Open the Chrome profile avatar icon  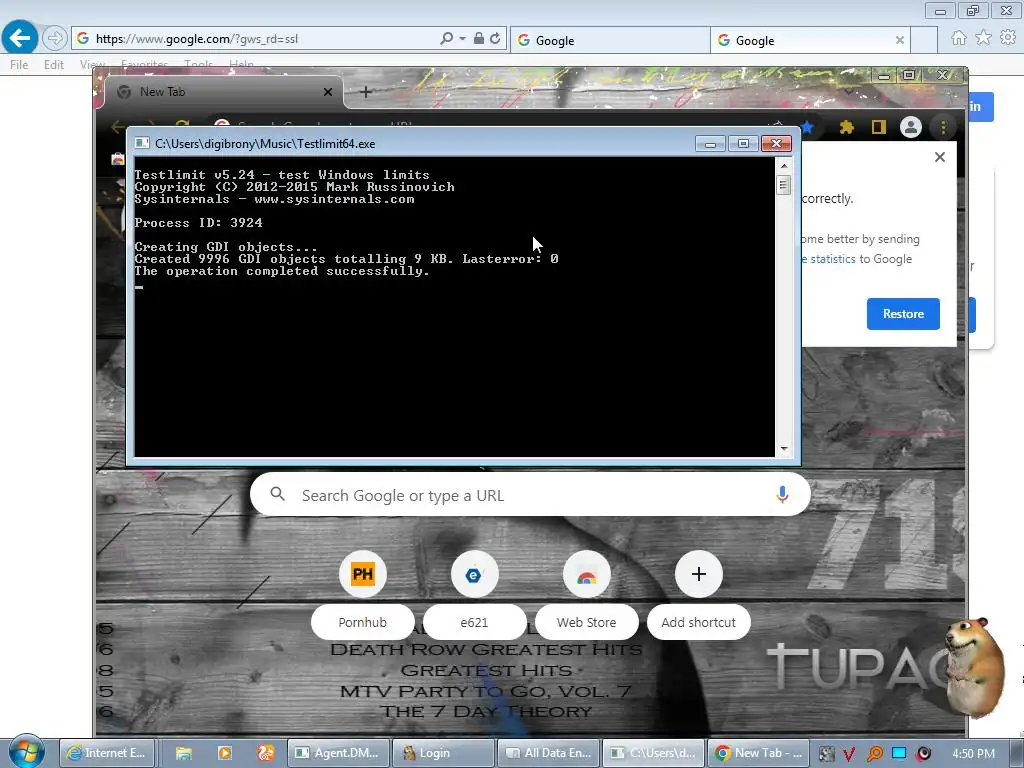tap(910, 127)
